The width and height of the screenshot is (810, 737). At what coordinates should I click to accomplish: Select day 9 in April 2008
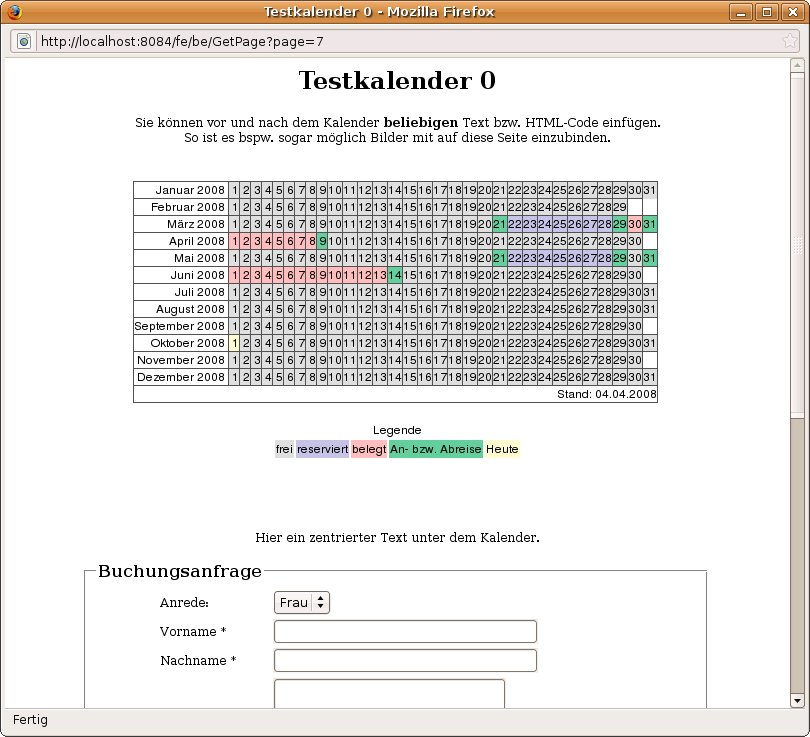coord(322,241)
